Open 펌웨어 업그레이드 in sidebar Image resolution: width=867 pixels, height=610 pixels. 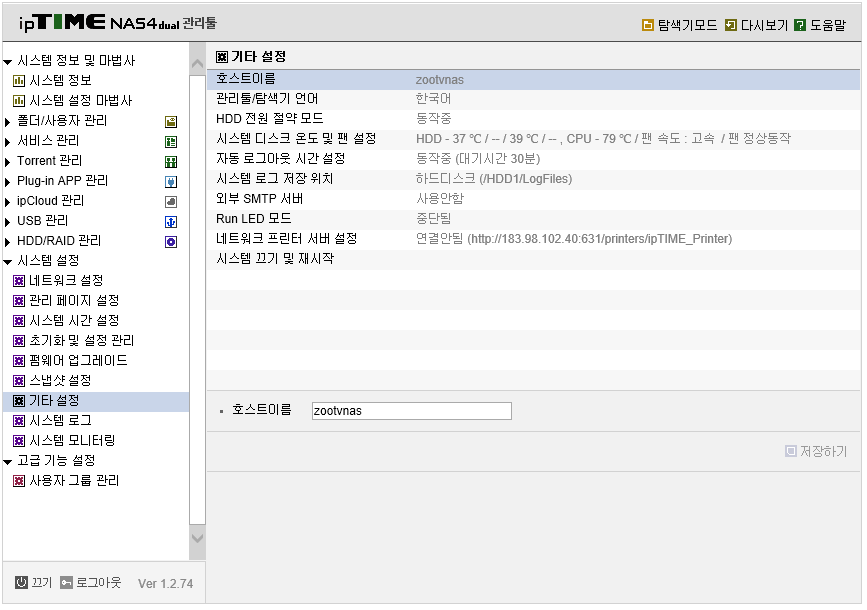(x=78, y=361)
